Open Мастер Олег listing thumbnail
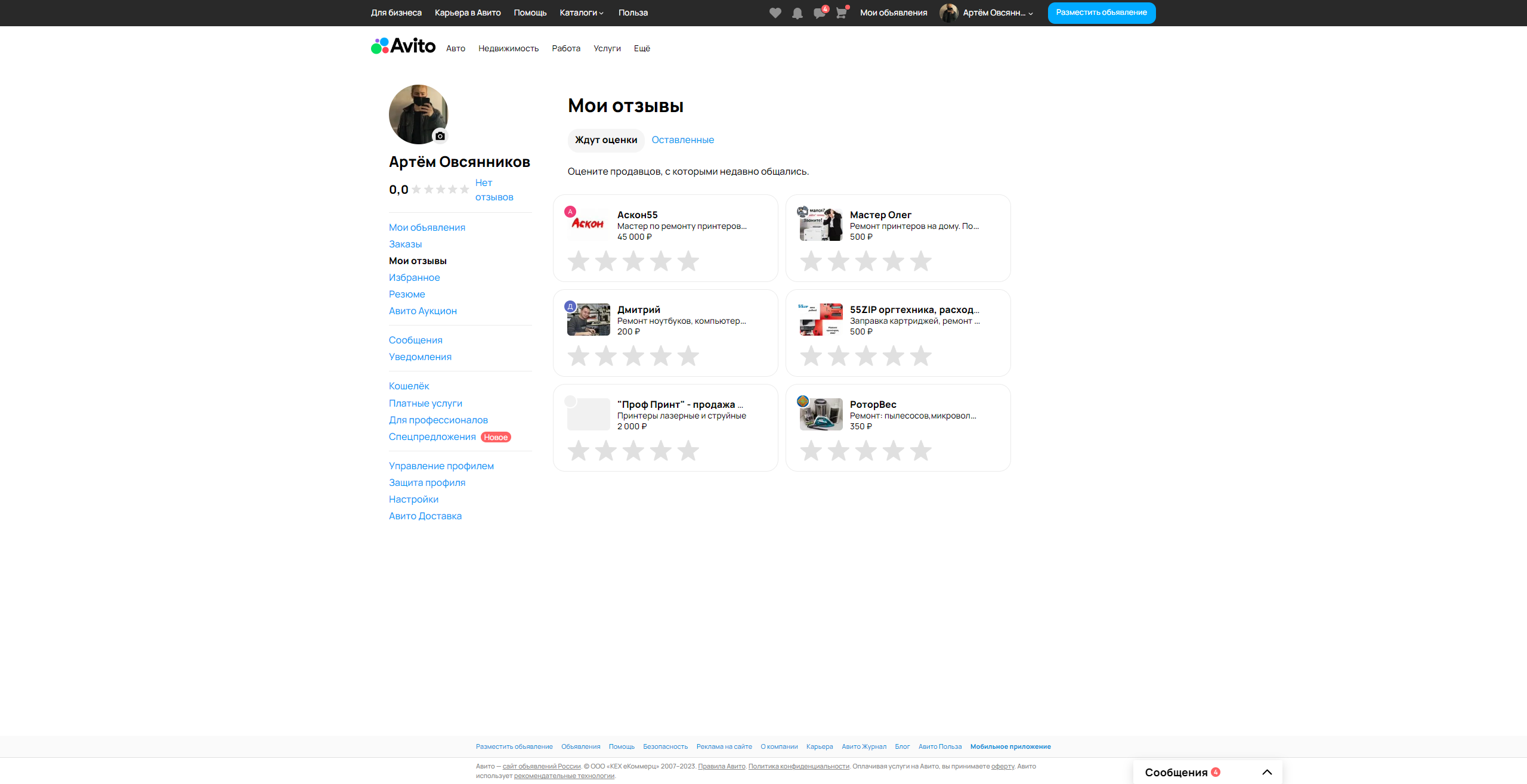 821,225
